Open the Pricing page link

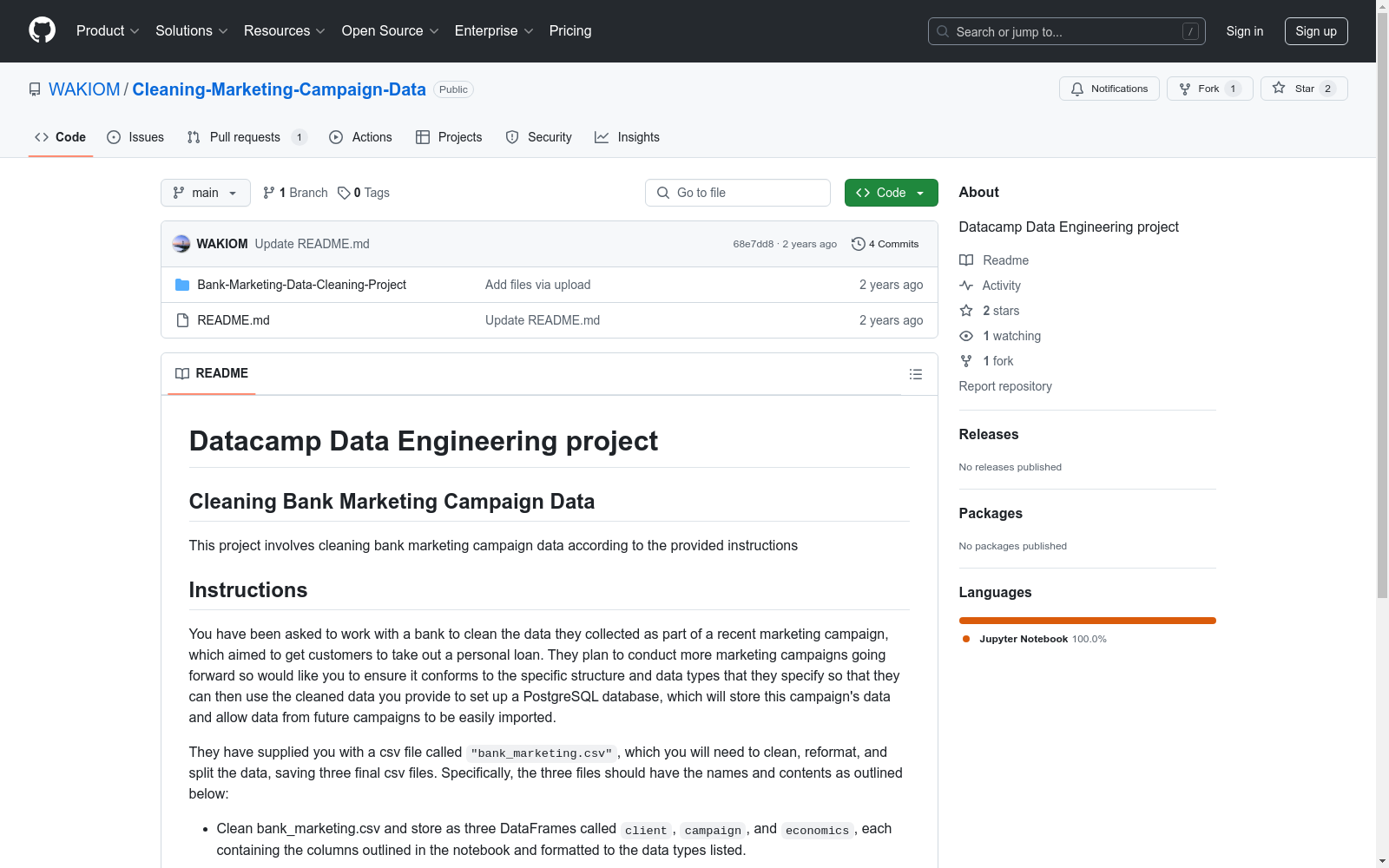pyautogui.click(x=570, y=31)
